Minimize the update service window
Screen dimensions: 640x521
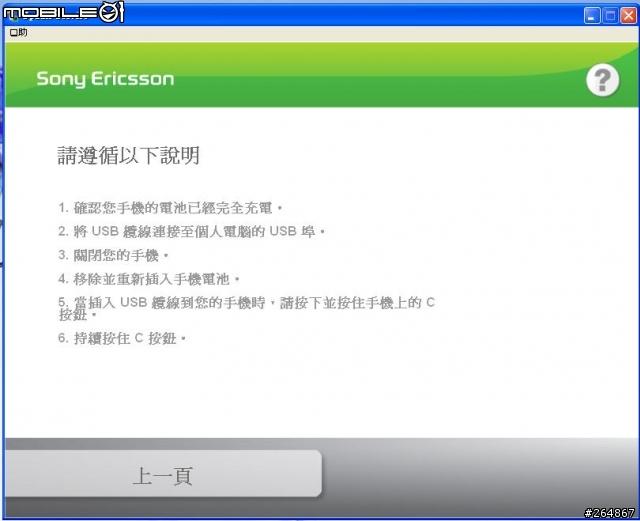pos(592,16)
